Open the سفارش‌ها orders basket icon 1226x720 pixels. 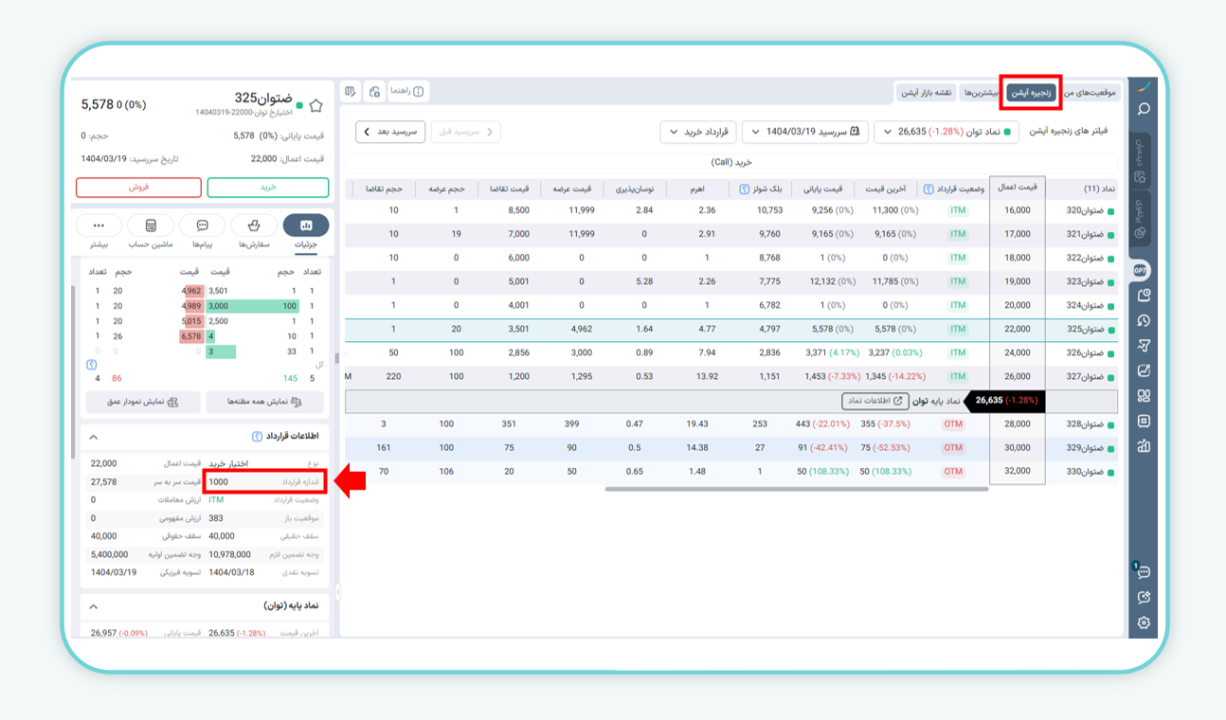click(254, 226)
